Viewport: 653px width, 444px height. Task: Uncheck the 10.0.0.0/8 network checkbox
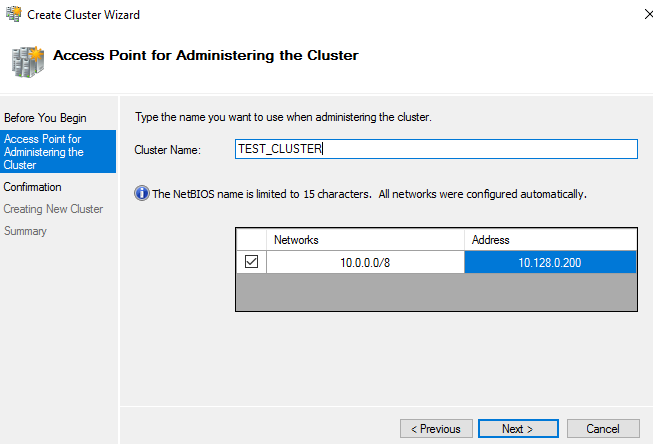(251, 262)
